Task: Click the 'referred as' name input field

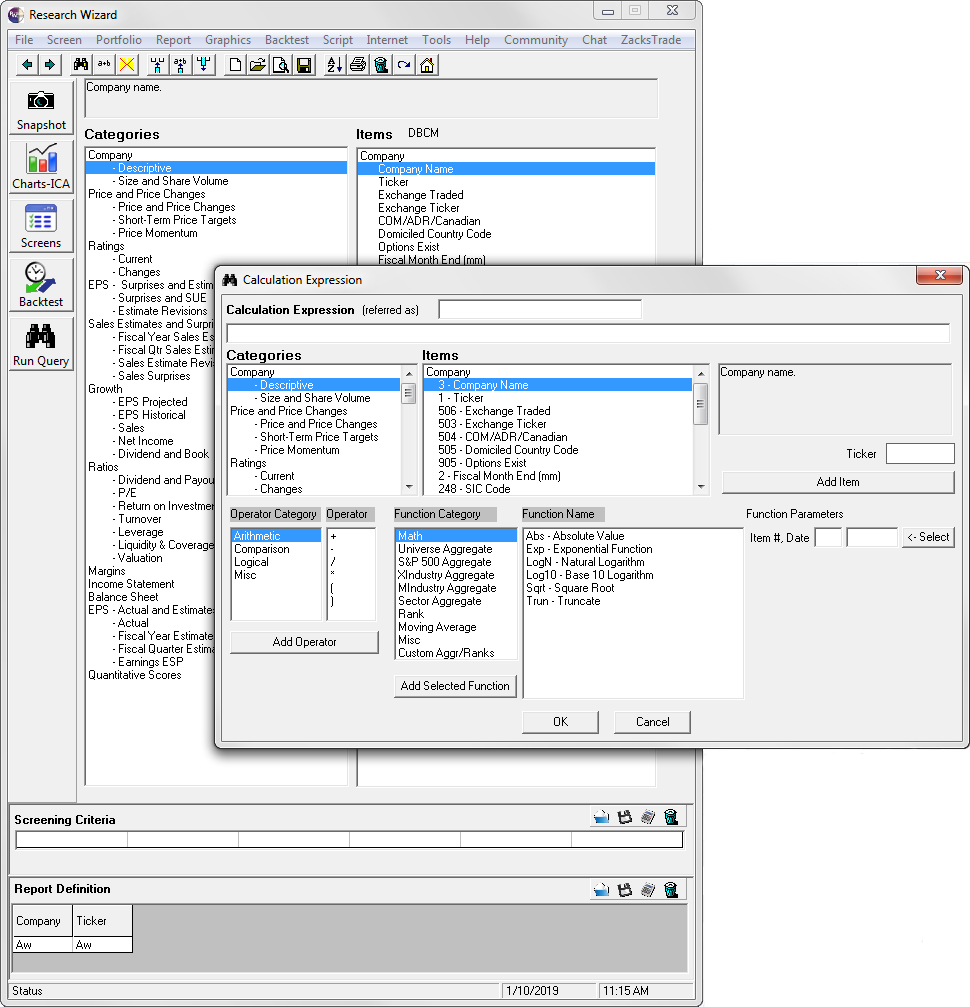Action: (x=540, y=310)
